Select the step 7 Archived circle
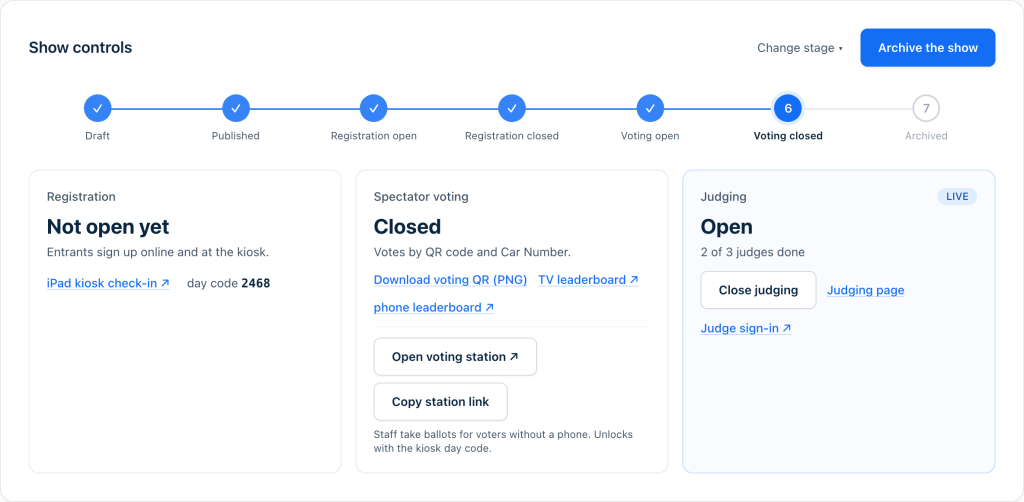 (926, 108)
